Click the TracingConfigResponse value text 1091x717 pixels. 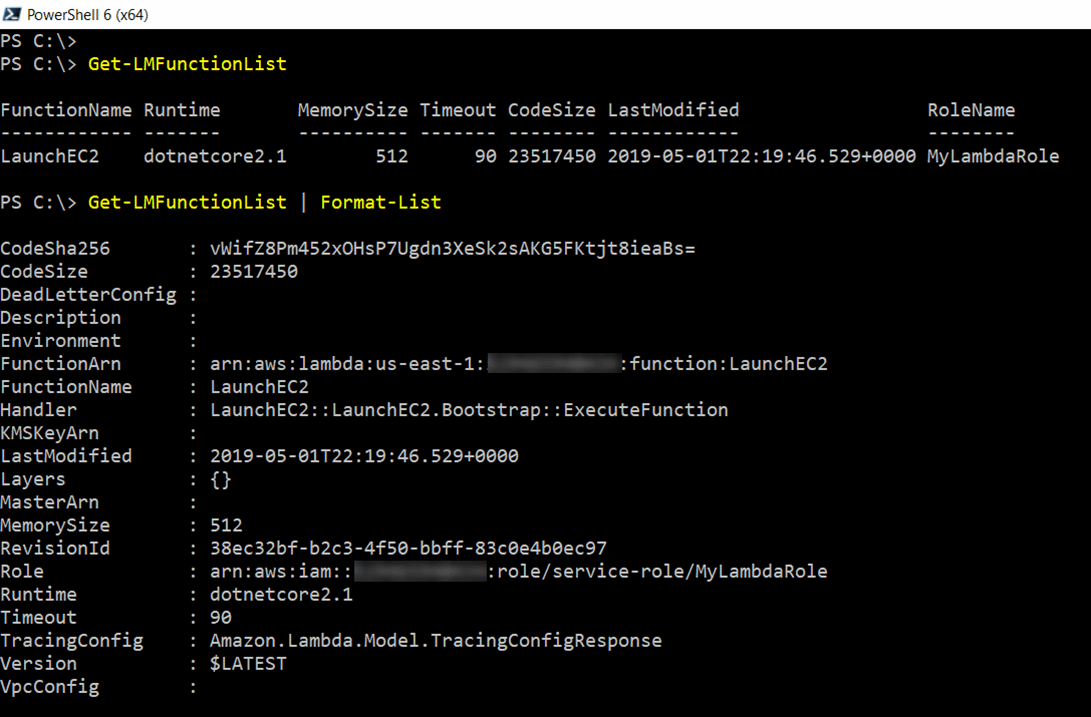pos(435,640)
